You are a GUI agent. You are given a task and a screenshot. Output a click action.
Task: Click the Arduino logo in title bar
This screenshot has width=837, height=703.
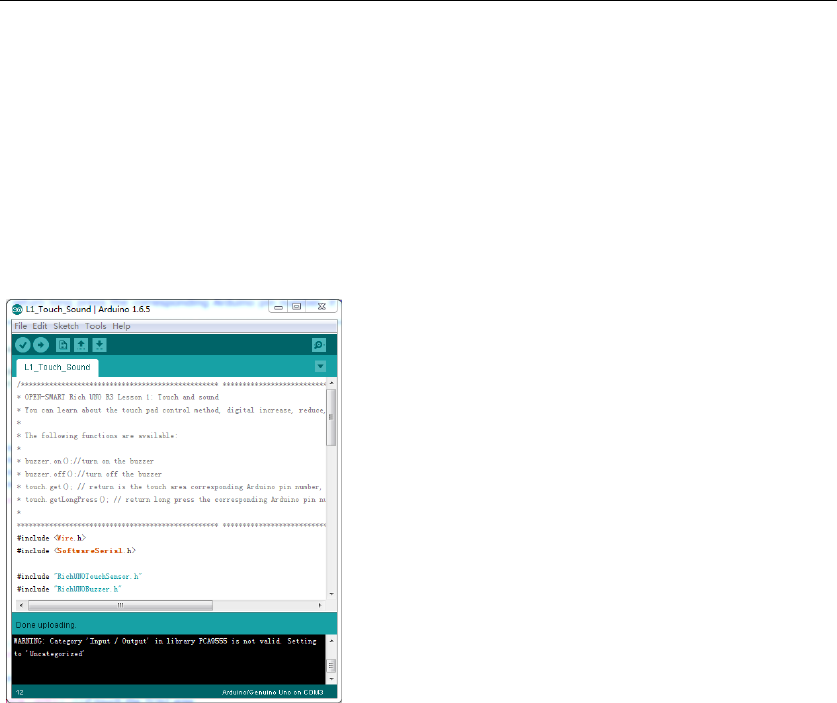tap(18, 309)
